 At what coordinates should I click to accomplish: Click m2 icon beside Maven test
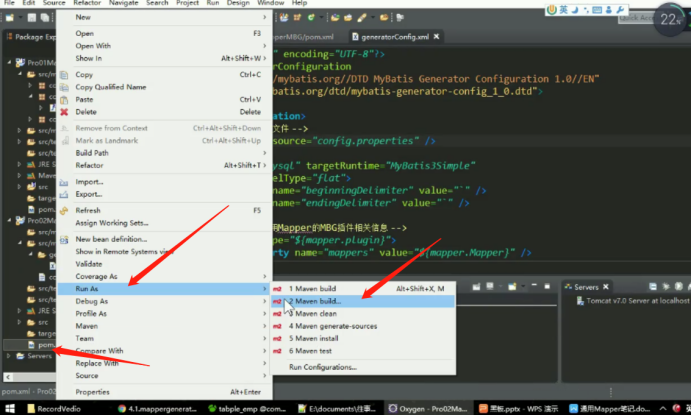[277, 351]
